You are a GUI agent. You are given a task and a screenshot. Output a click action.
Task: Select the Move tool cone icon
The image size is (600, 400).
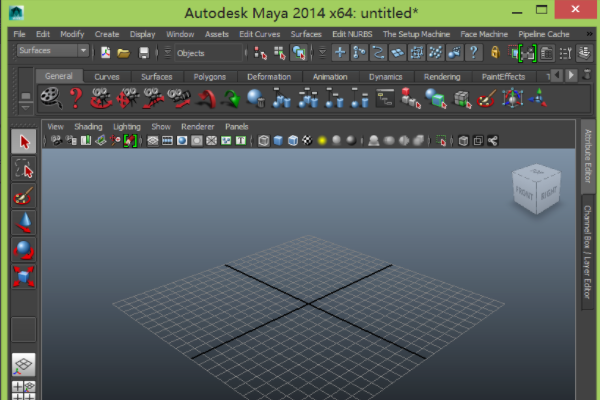pyautogui.click(x=24, y=222)
